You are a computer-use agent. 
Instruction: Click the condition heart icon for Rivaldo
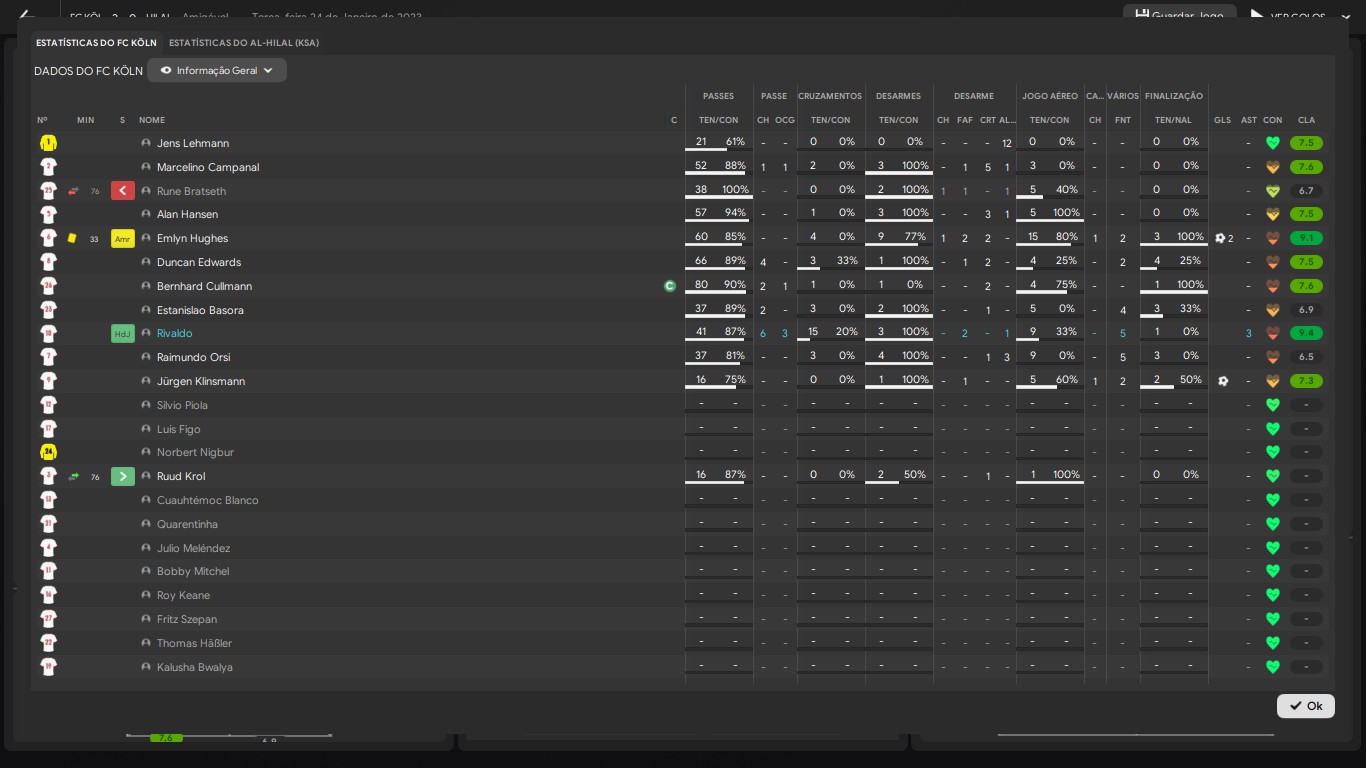[x=1273, y=334]
